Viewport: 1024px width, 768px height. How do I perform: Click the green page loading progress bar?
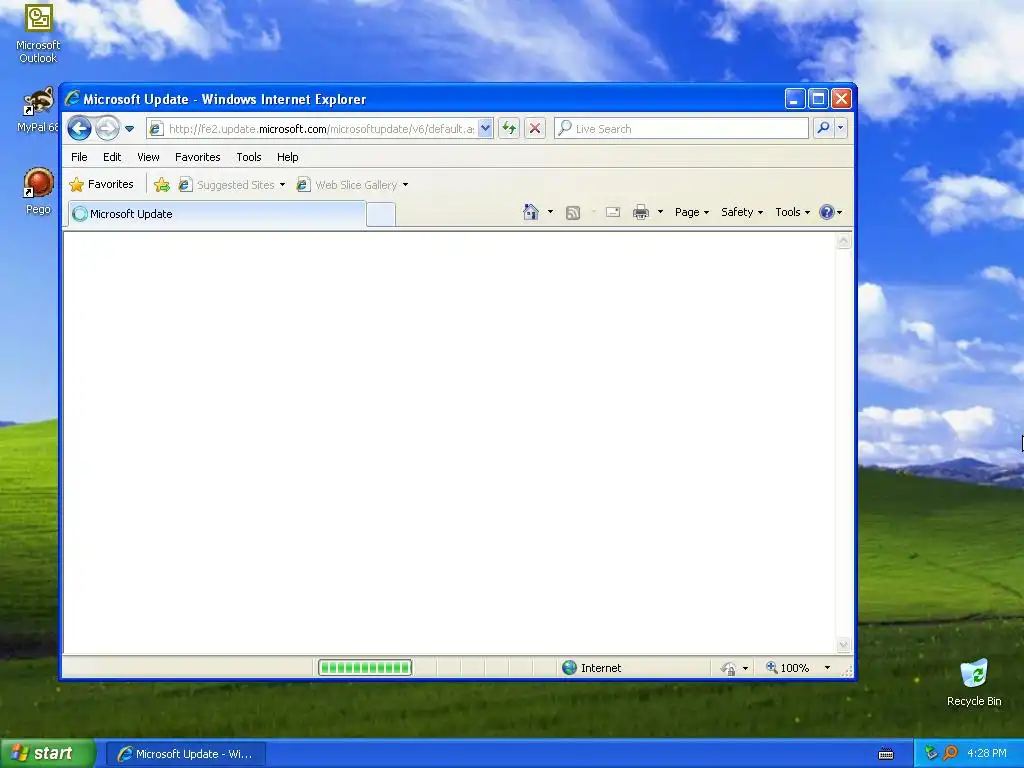[x=365, y=667]
